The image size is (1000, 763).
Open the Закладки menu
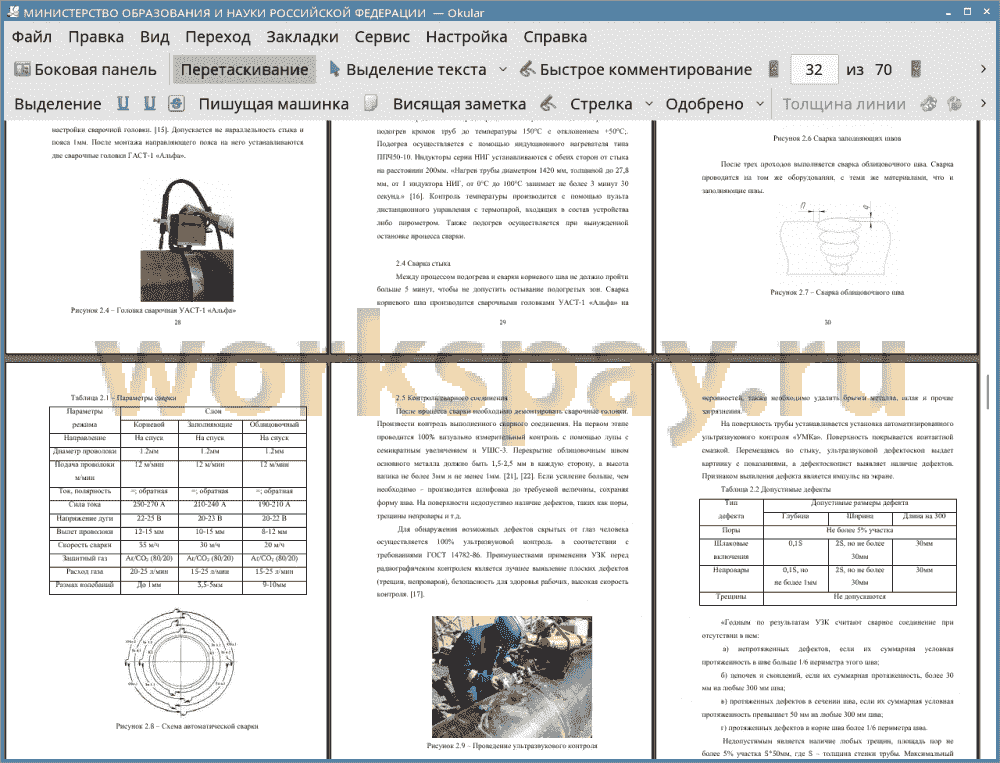tap(302, 37)
